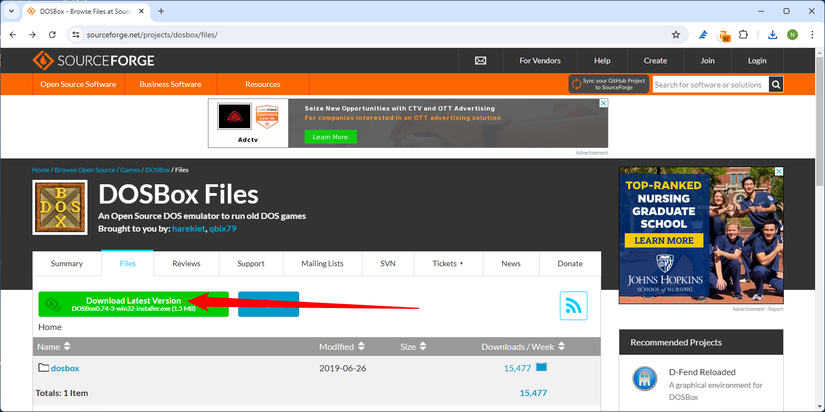The width and height of the screenshot is (825, 412).
Task: Click the dosbox folder icon
Action: (43, 368)
